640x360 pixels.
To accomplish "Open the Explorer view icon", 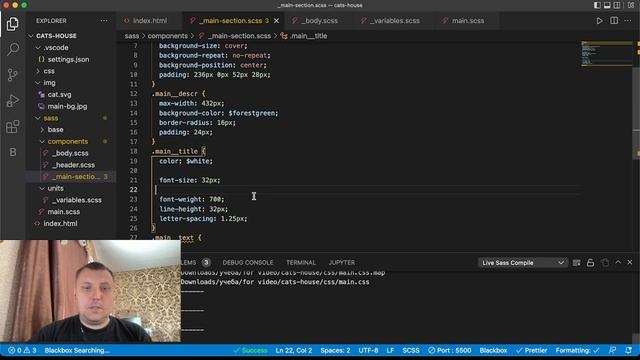I will (13, 24).
